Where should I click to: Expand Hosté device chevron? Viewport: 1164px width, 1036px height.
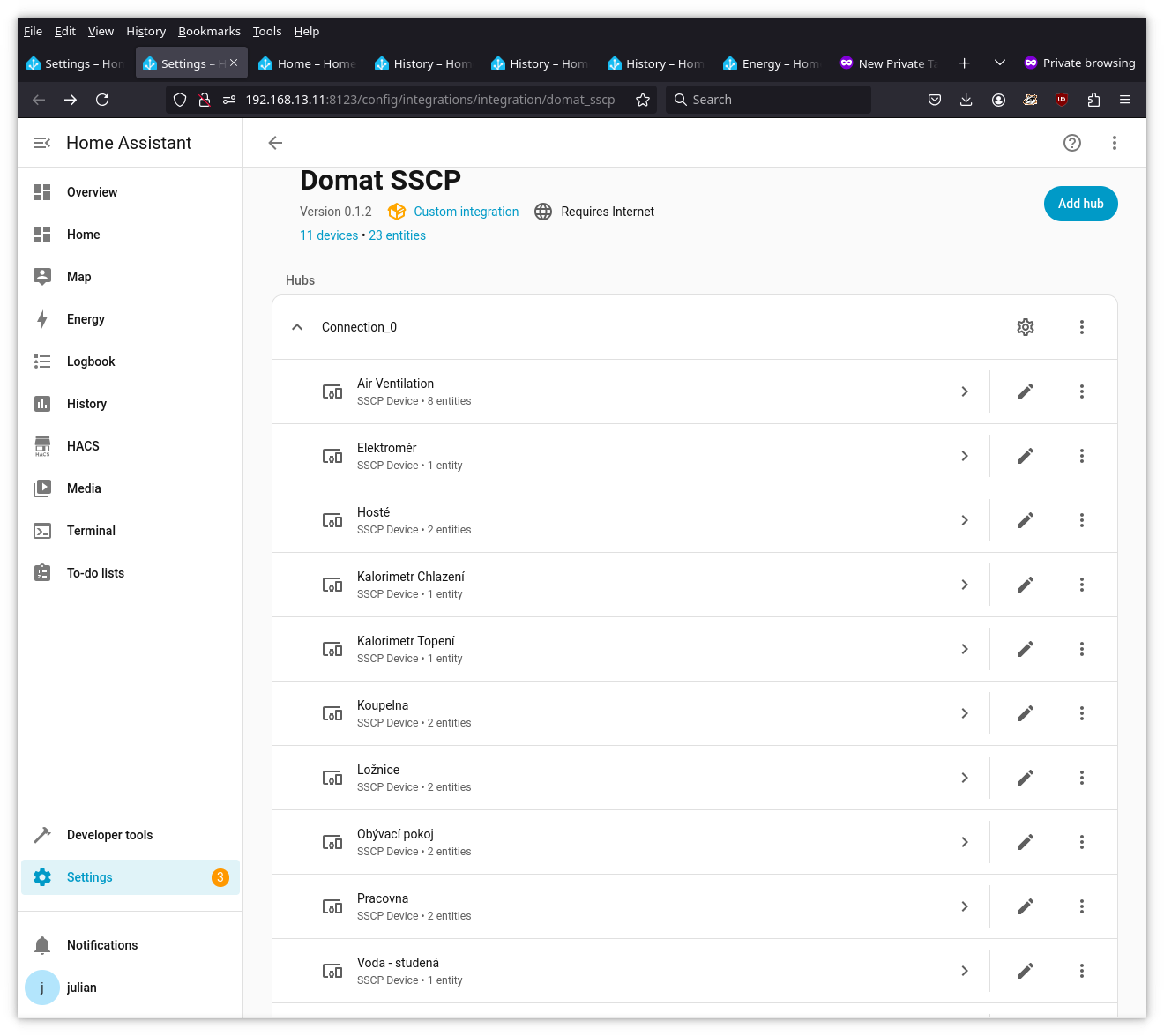pyautogui.click(x=965, y=520)
